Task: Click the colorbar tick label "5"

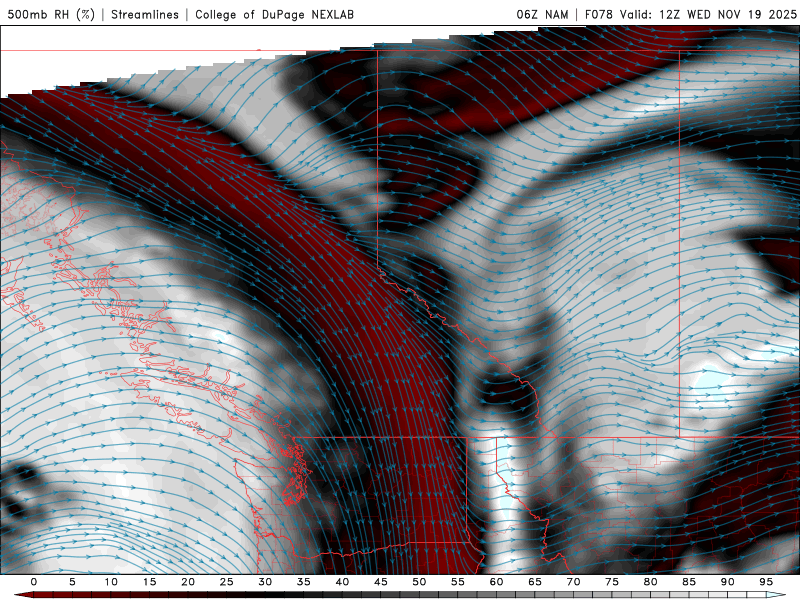Action: tap(72, 582)
